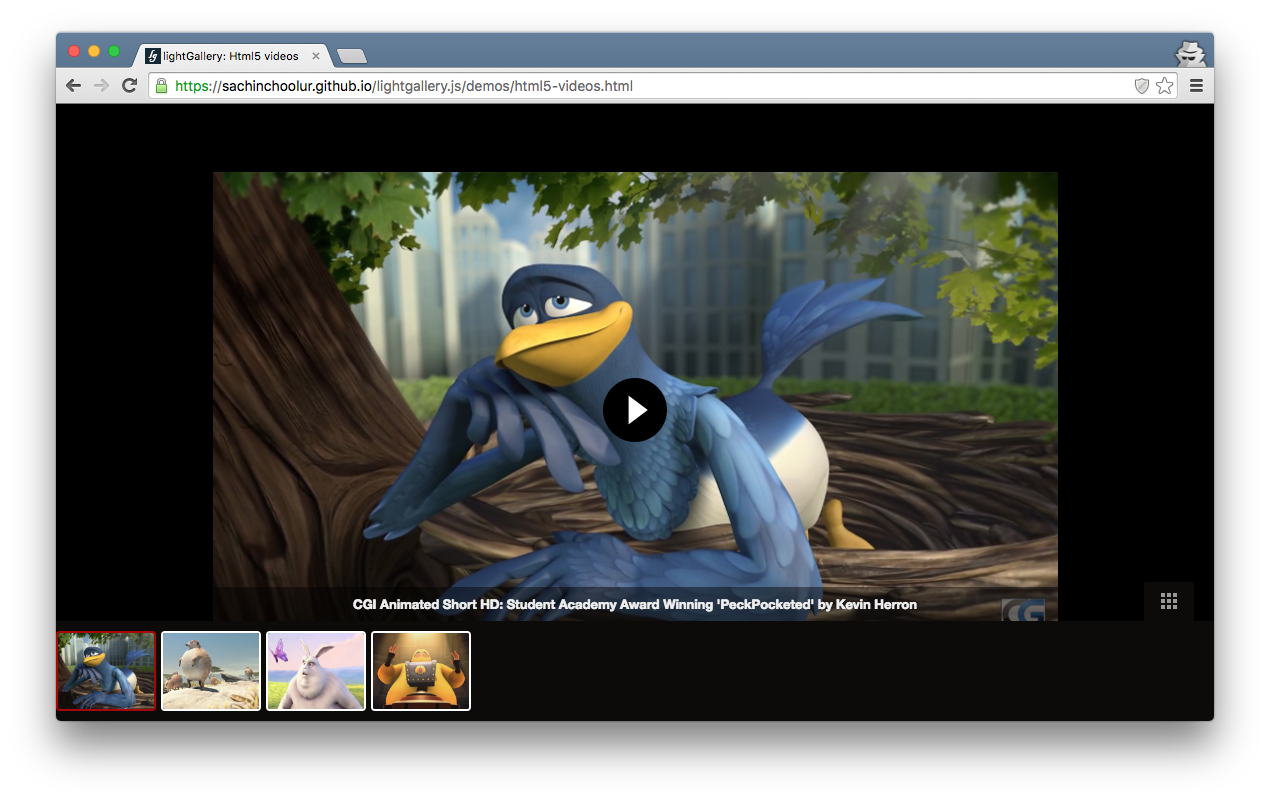Open the yellow robot thumbnail
Image resolution: width=1270 pixels, height=801 pixels.
pos(421,671)
